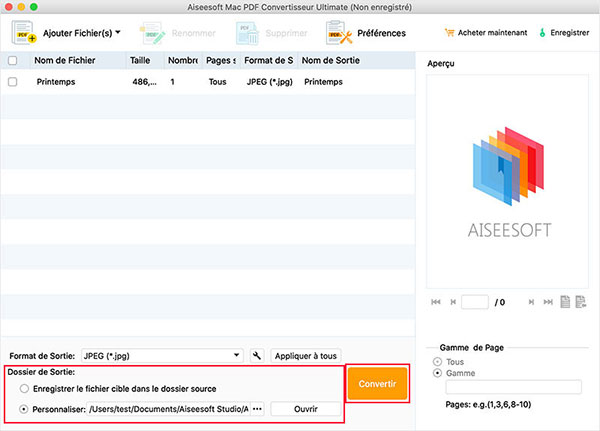Click the Nom de Sortie column header
This screenshot has width=600, height=431.
point(356,60)
